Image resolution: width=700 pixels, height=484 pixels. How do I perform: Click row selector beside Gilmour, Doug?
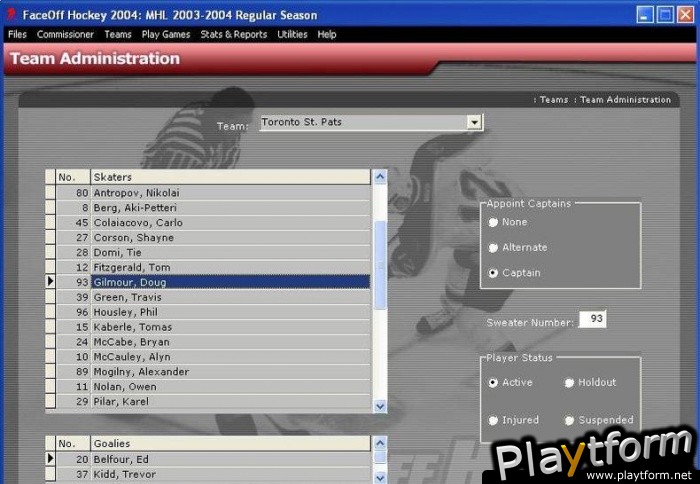click(50, 282)
